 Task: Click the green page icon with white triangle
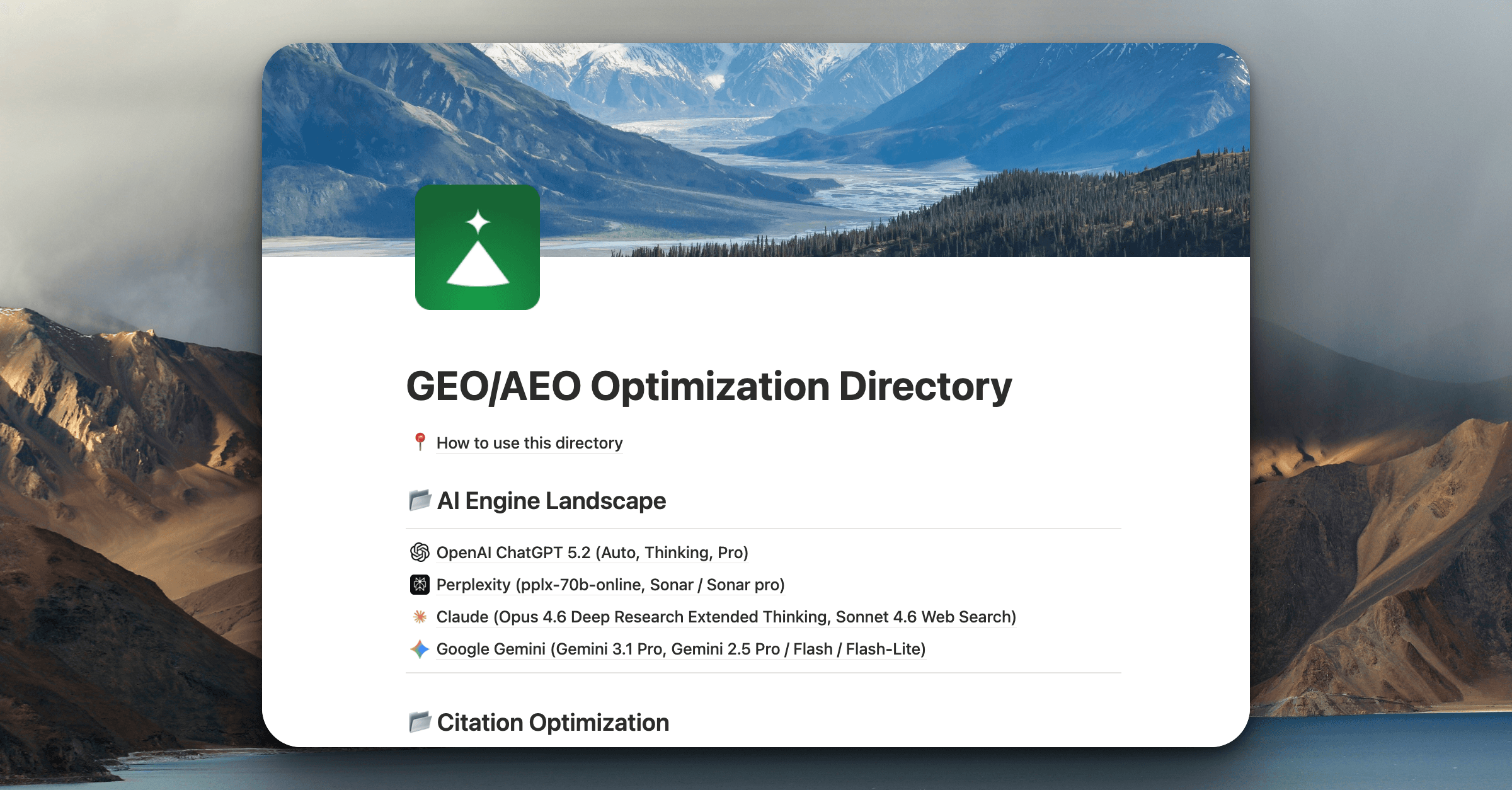(x=477, y=247)
